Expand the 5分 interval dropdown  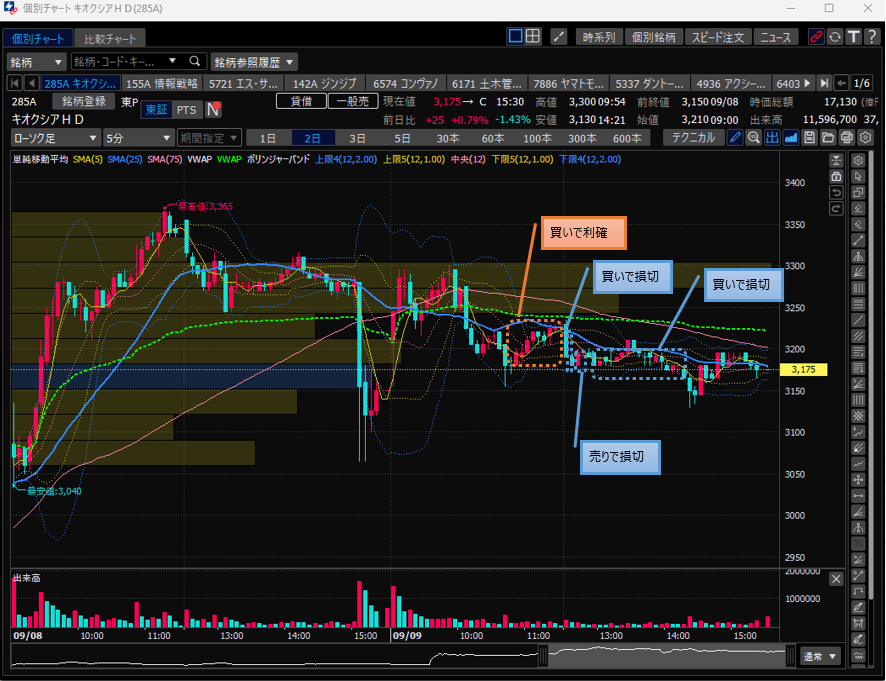[137, 137]
